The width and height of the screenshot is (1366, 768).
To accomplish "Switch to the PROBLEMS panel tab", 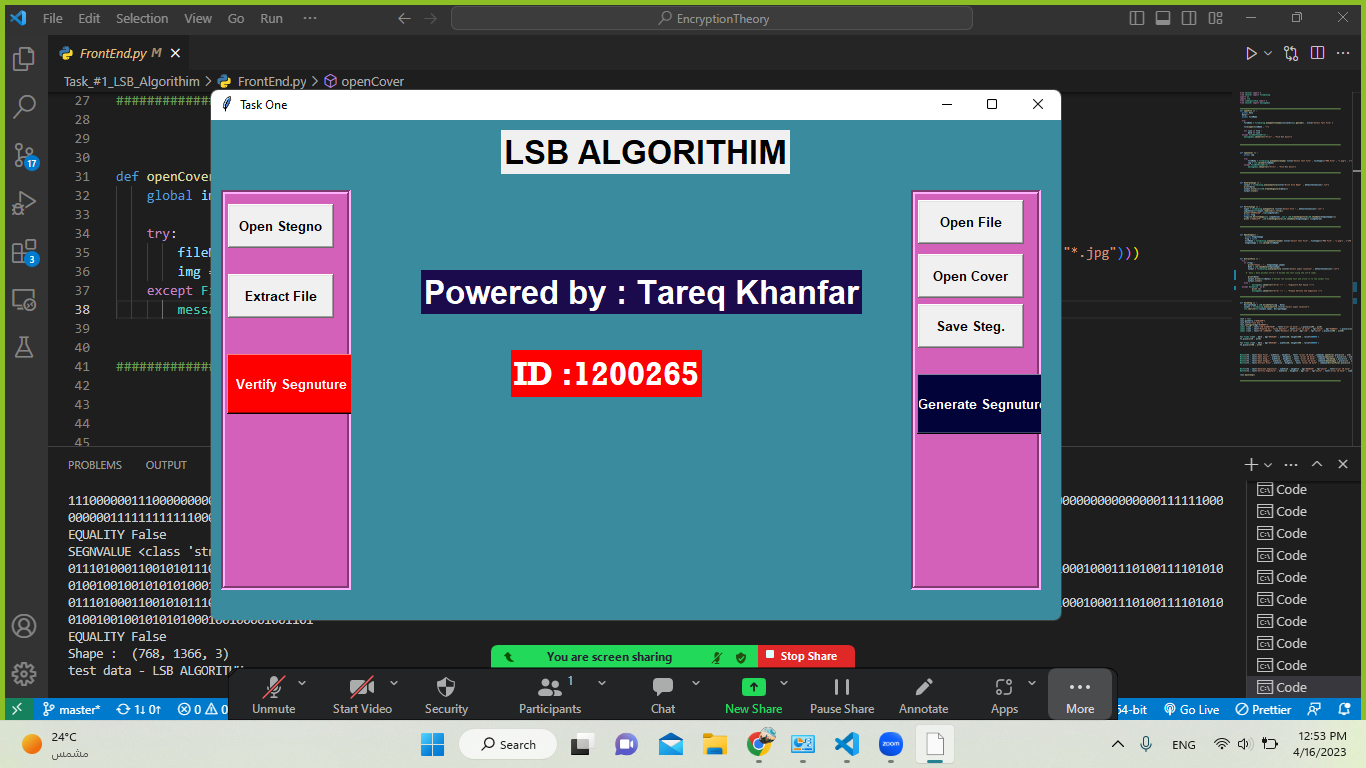I will pos(95,465).
